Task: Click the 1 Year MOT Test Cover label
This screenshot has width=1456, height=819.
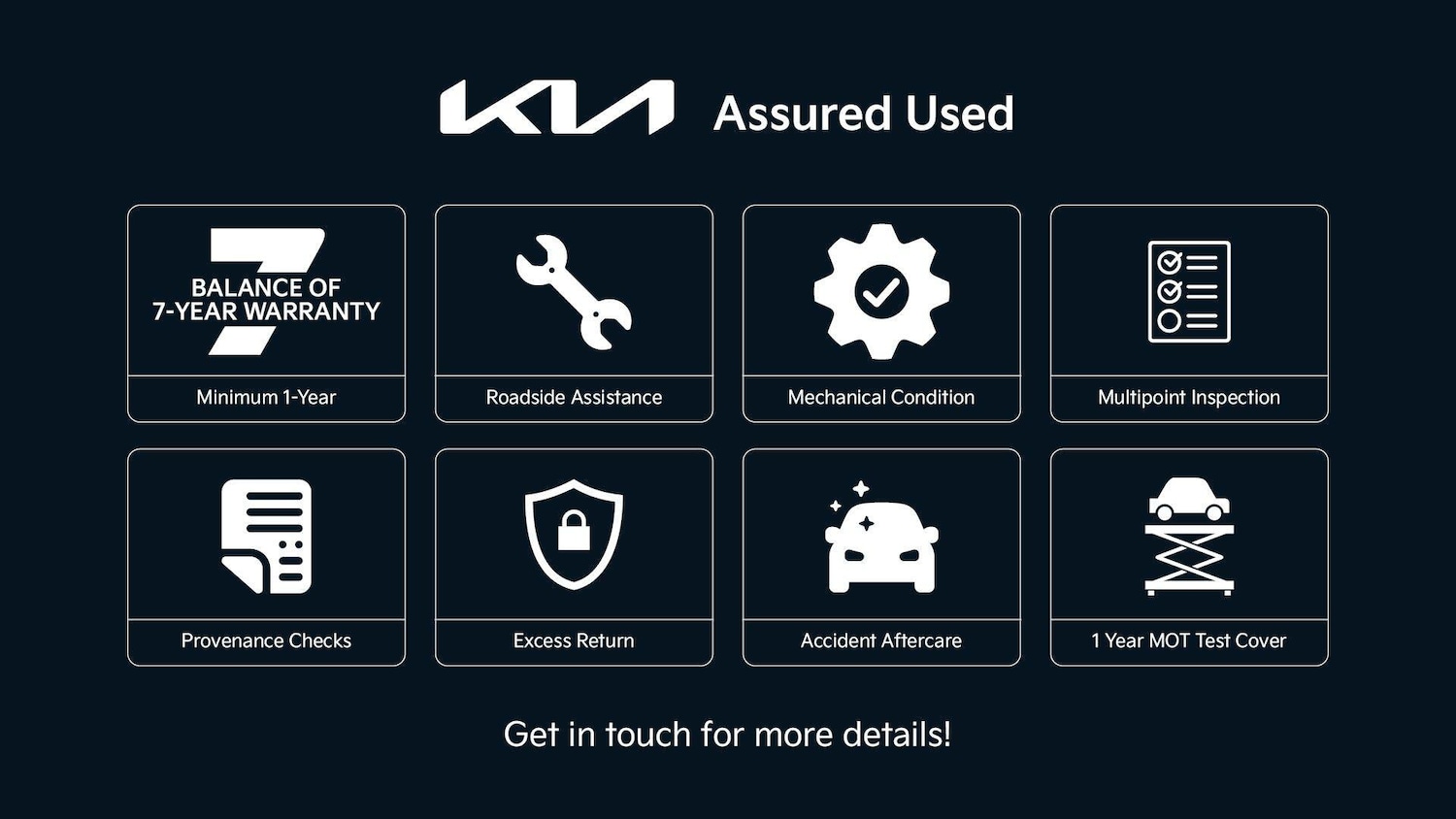Action: [1189, 640]
